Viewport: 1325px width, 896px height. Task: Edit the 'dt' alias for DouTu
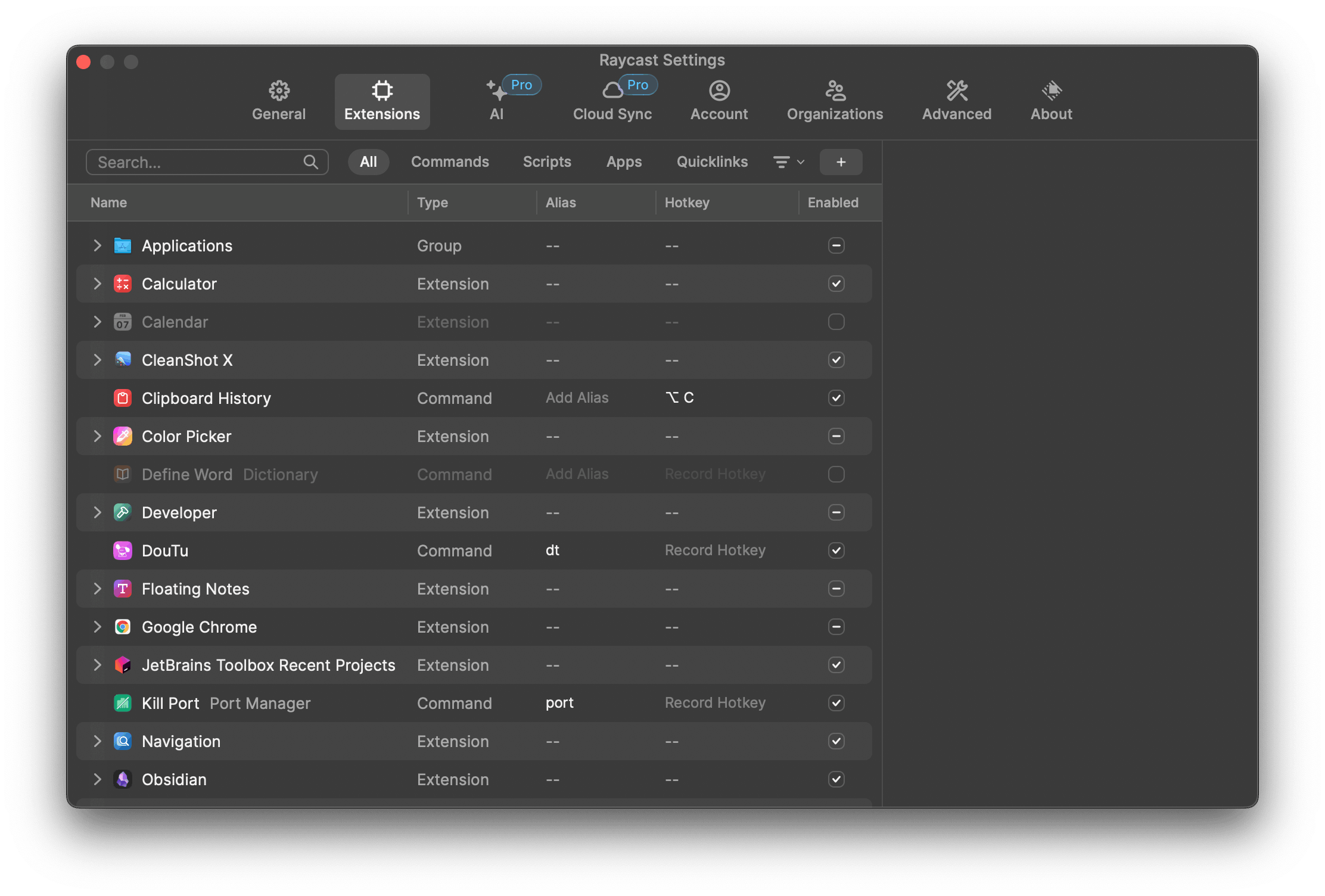click(552, 550)
